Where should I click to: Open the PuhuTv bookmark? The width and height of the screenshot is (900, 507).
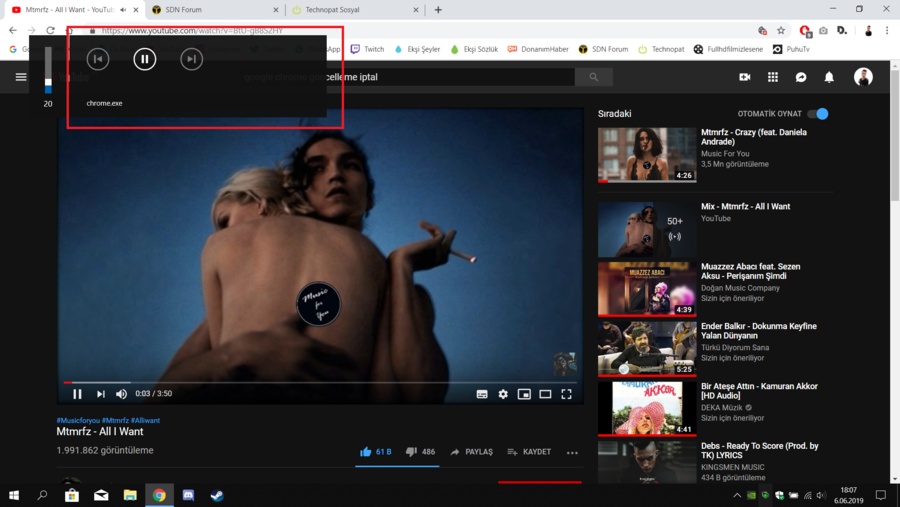click(x=791, y=49)
